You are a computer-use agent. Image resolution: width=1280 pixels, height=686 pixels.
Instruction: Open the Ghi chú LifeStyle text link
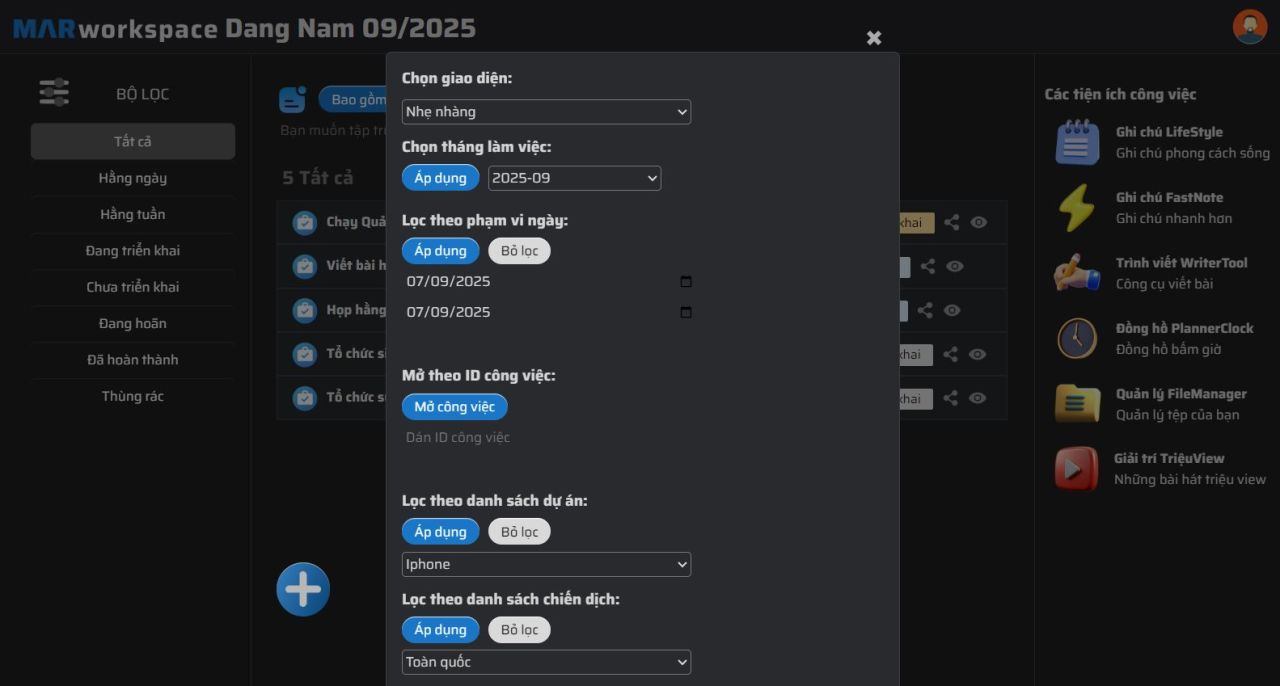tap(1169, 132)
